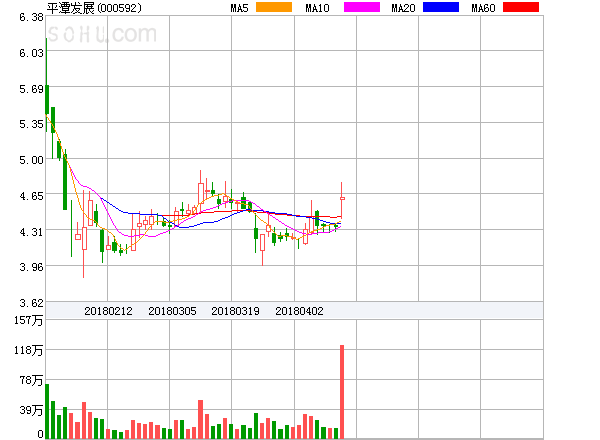Image resolution: width=600 pixels, height=440 pixels.
Task: Click the 4.65 price axis label
Action: [31, 196]
